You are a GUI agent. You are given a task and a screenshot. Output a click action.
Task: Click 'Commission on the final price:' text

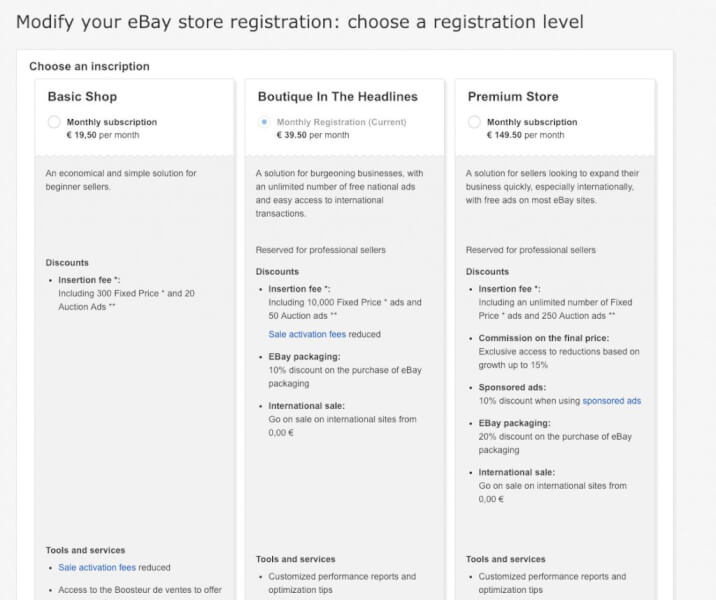click(x=543, y=338)
